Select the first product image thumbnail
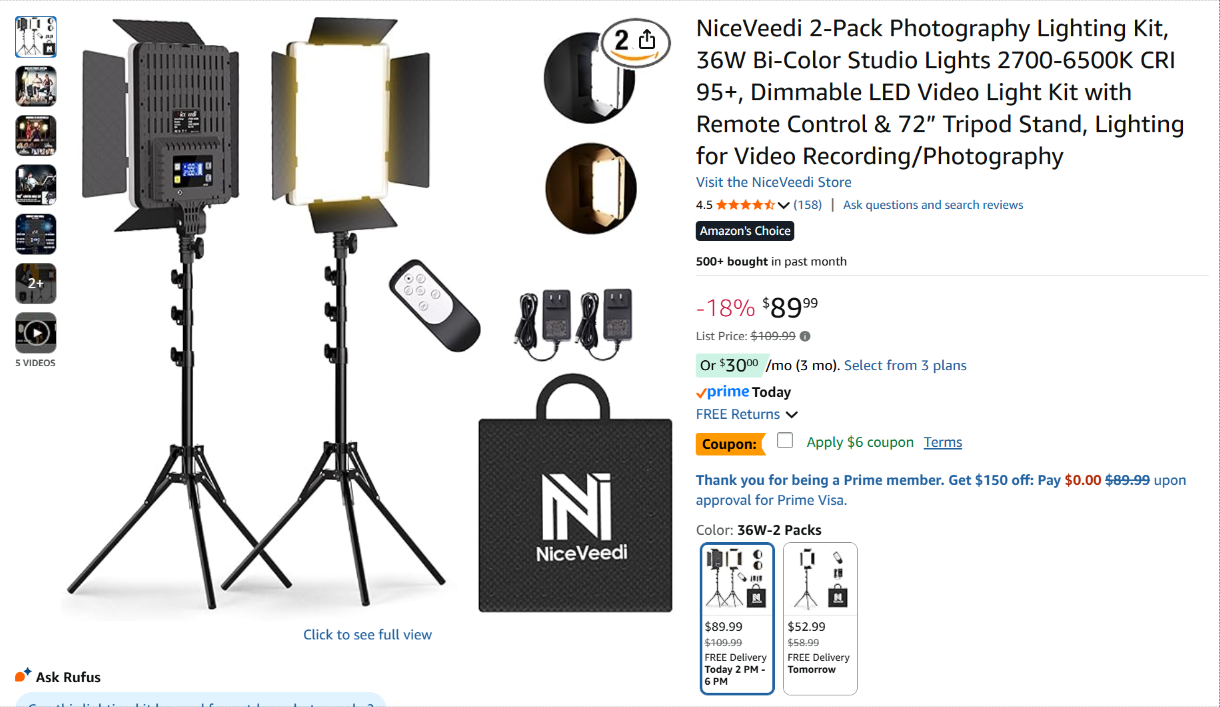 [x=36, y=37]
